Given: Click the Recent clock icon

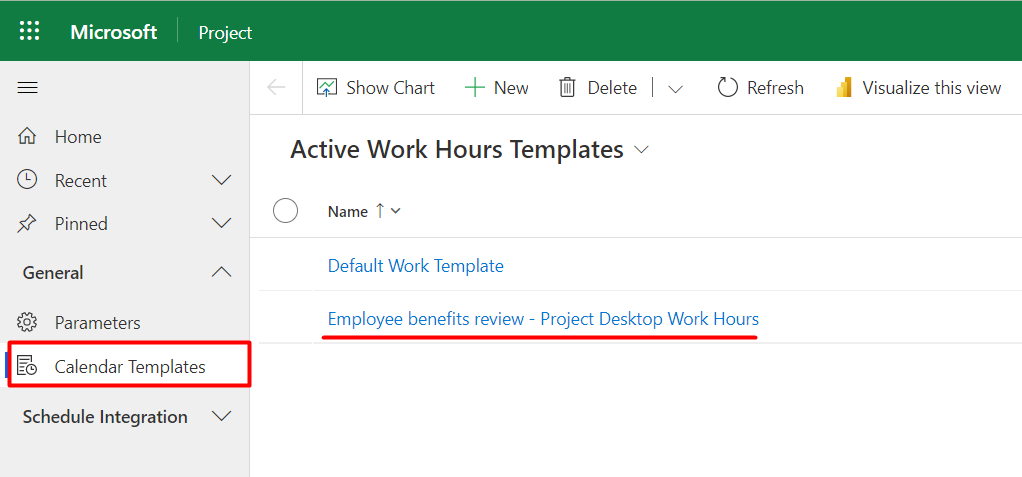Looking at the screenshot, I should [x=27, y=180].
